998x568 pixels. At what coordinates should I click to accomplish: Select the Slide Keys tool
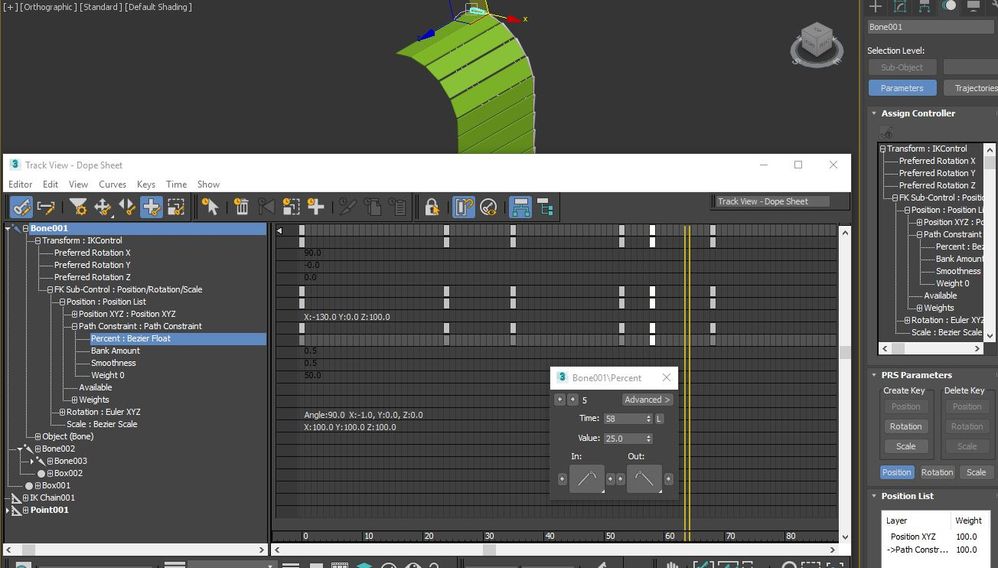tap(127, 207)
